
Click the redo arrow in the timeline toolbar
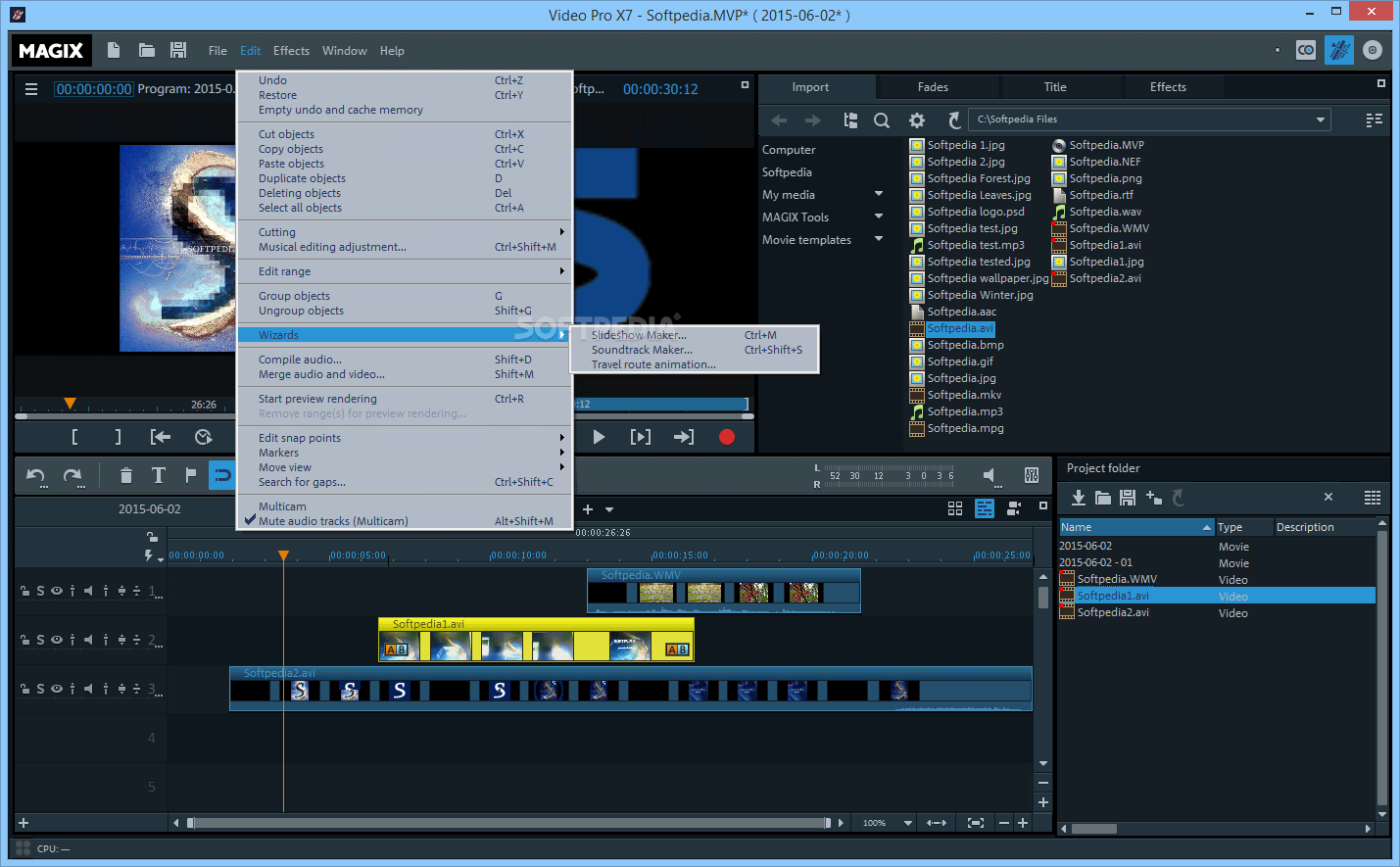[x=72, y=476]
